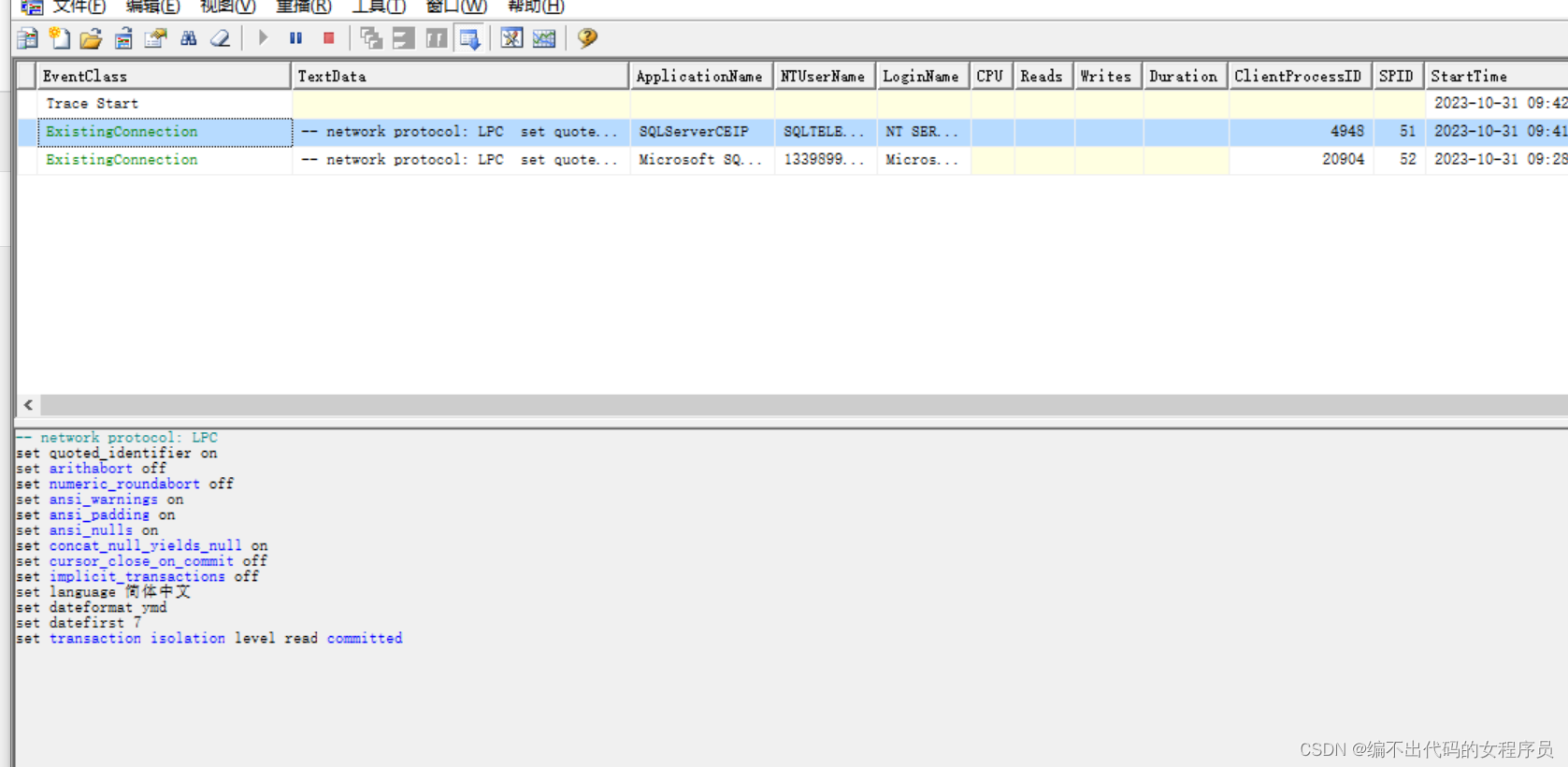Pause the selected trace
The image size is (1568, 767).
(x=295, y=38)
